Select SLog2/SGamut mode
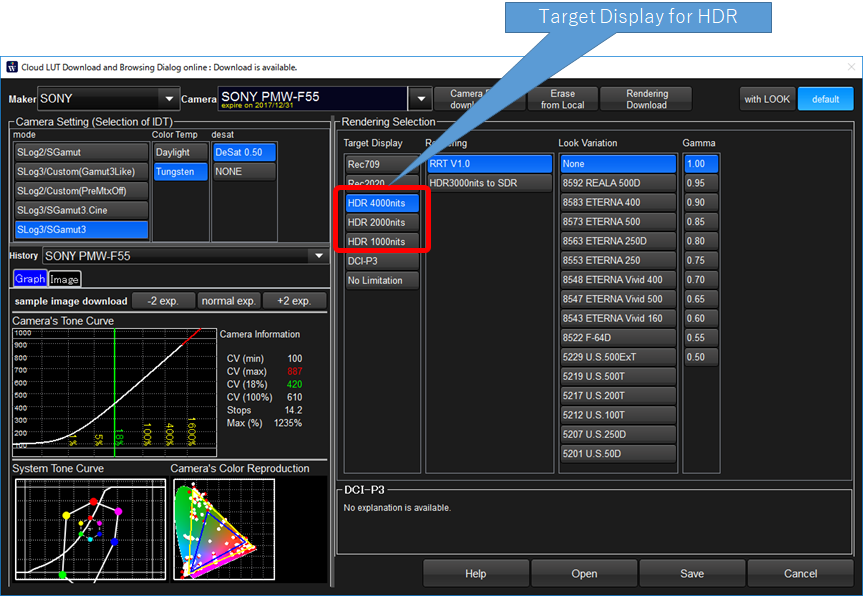This screenshot has height=596, width=863. (81, 152)
